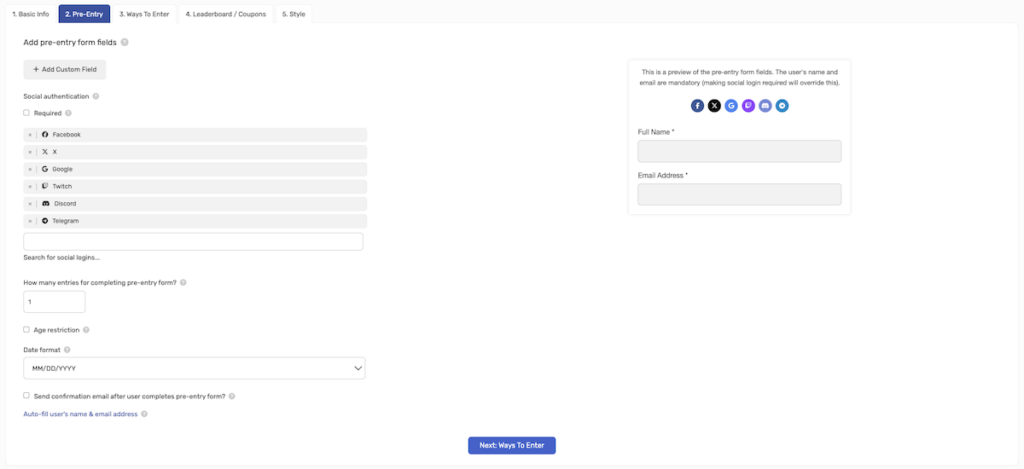Click Next: Ways To Enter button
The height and width of the screenshot is (469, 1024).
[x=512, y=445]
